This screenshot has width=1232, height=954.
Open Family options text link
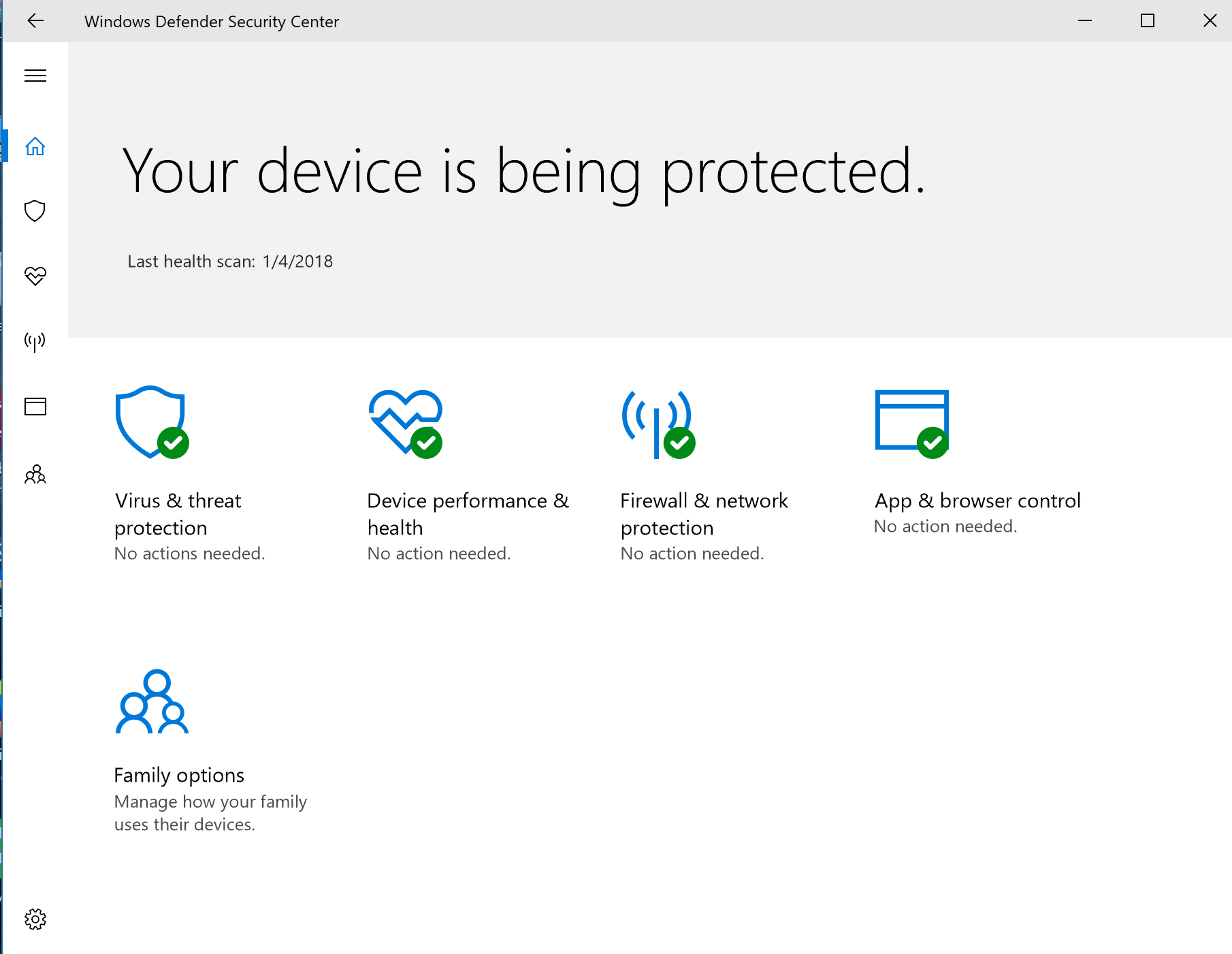coord(179,776)
